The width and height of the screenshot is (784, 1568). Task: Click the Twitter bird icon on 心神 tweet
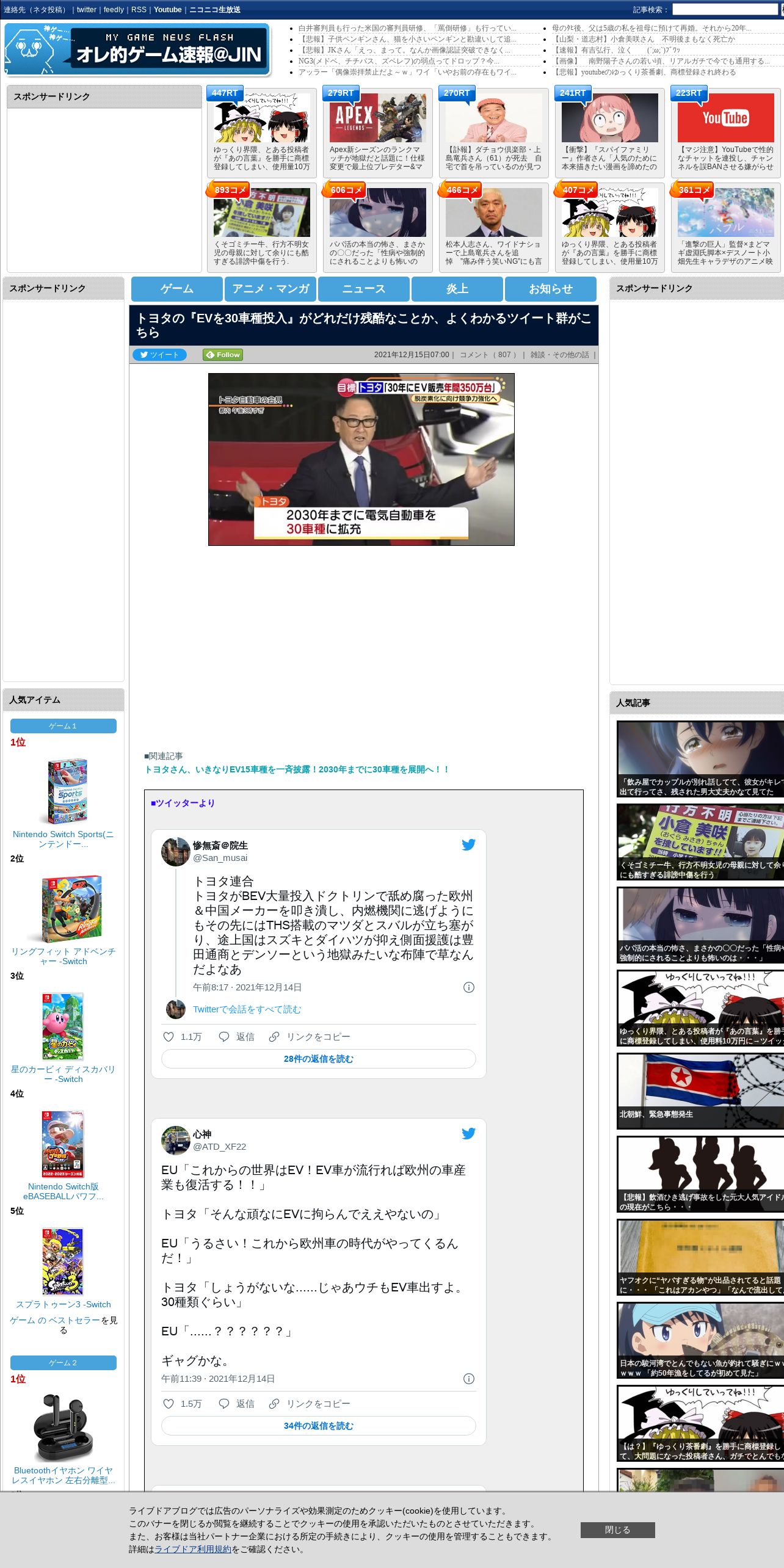coord(468,1133)
